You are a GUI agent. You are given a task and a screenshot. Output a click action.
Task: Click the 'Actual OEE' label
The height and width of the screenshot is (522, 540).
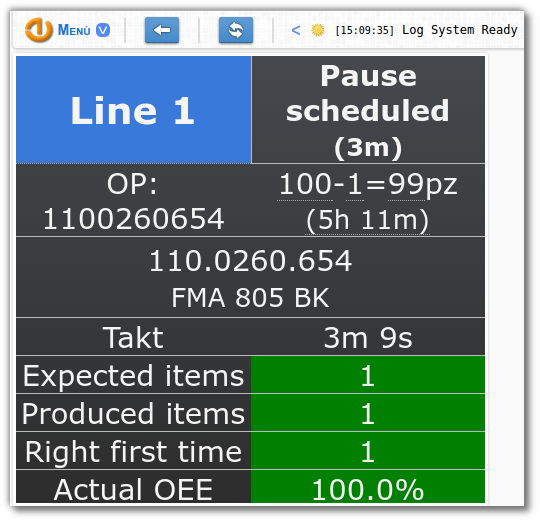point(133,489)
